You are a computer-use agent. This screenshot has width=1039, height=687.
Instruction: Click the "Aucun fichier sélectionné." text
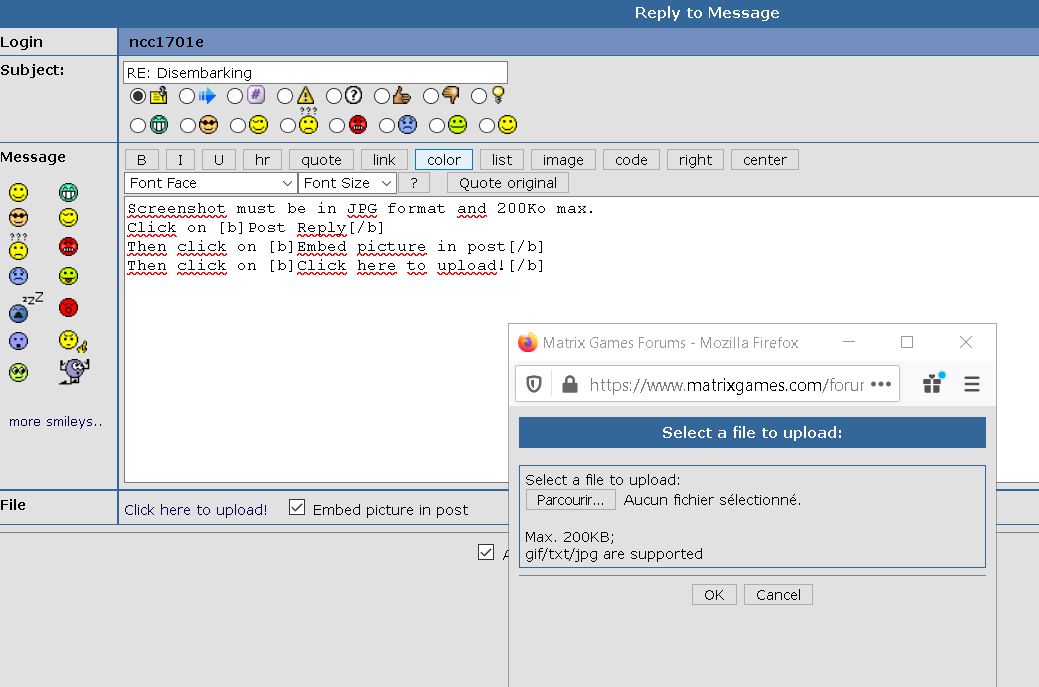(712, 500)
